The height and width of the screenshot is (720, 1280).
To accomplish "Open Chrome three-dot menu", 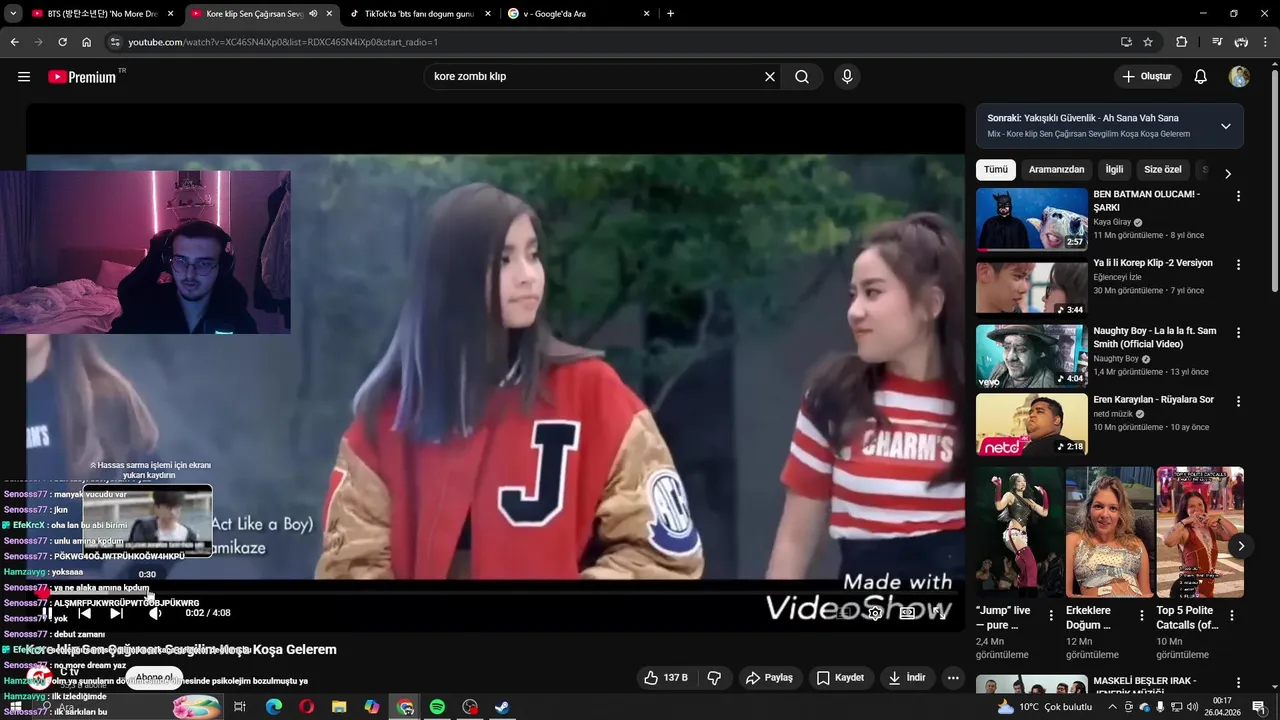I will click(1265, 42).
